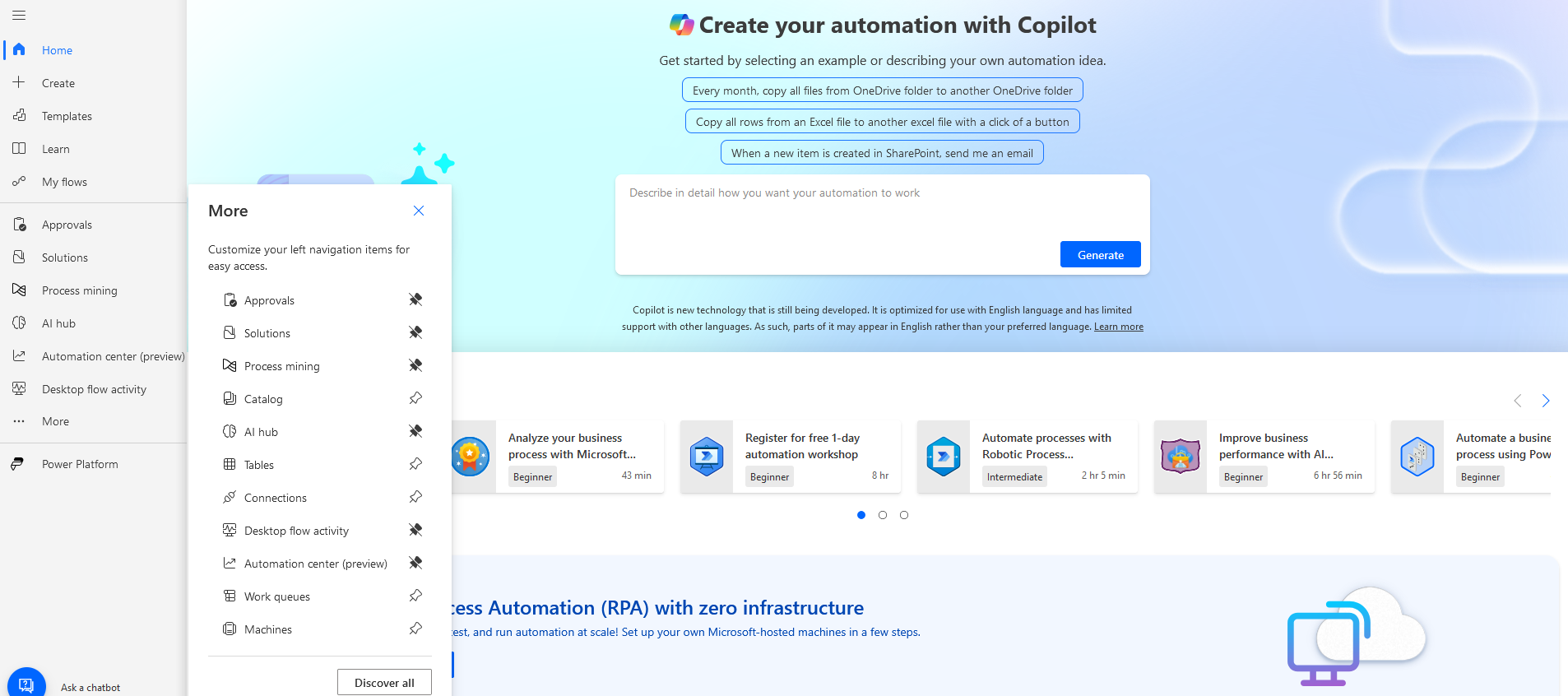Open Automate processes with Robotic Process card
1568x696 pixels.
(1028, 457)
